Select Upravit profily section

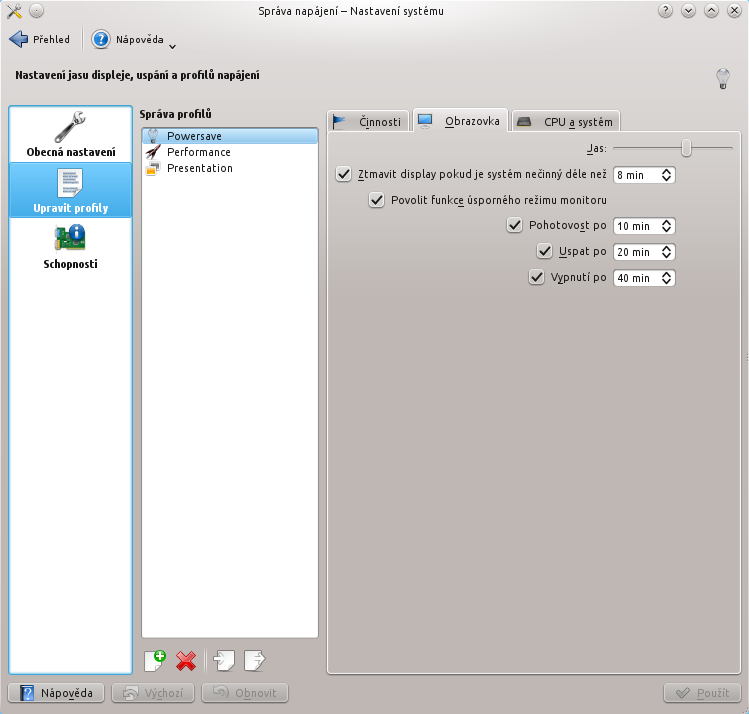[71, 190]
